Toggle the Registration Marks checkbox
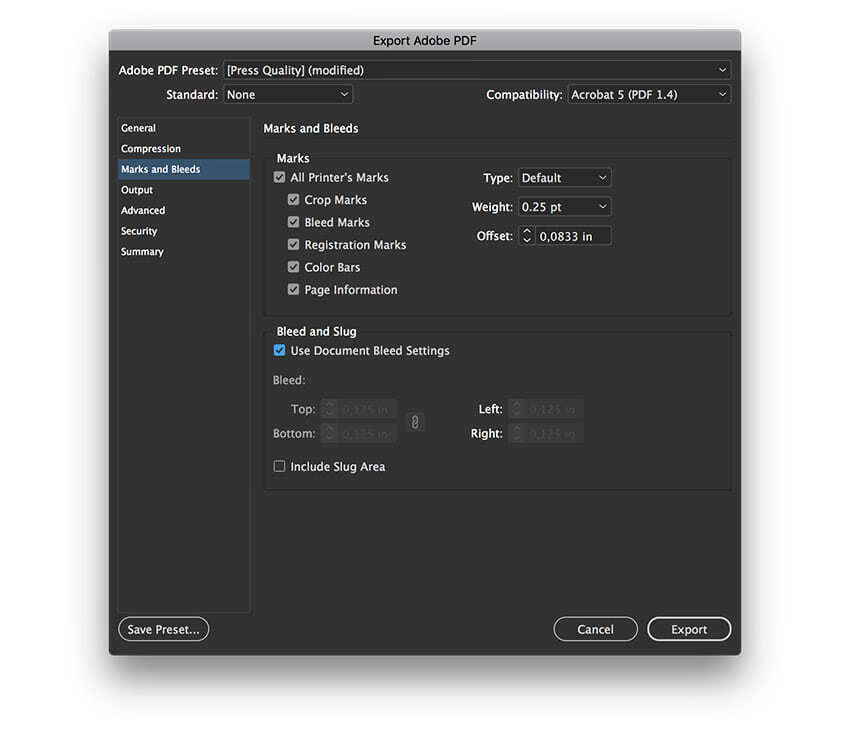Image resolution: width=850 pixels, height=730 pixels. (x=294, y=245)
